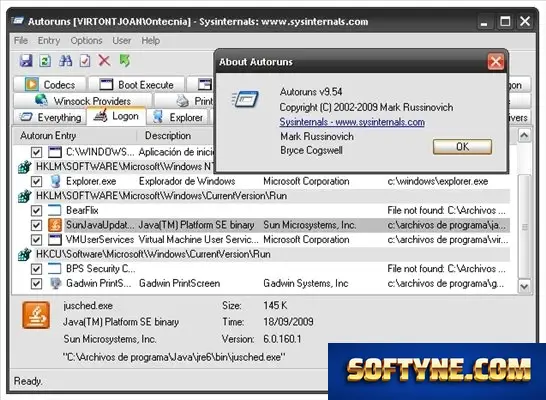Click the Save toolbar icon
This screenshot has height=400, width=546.
(x=26, y=61)
